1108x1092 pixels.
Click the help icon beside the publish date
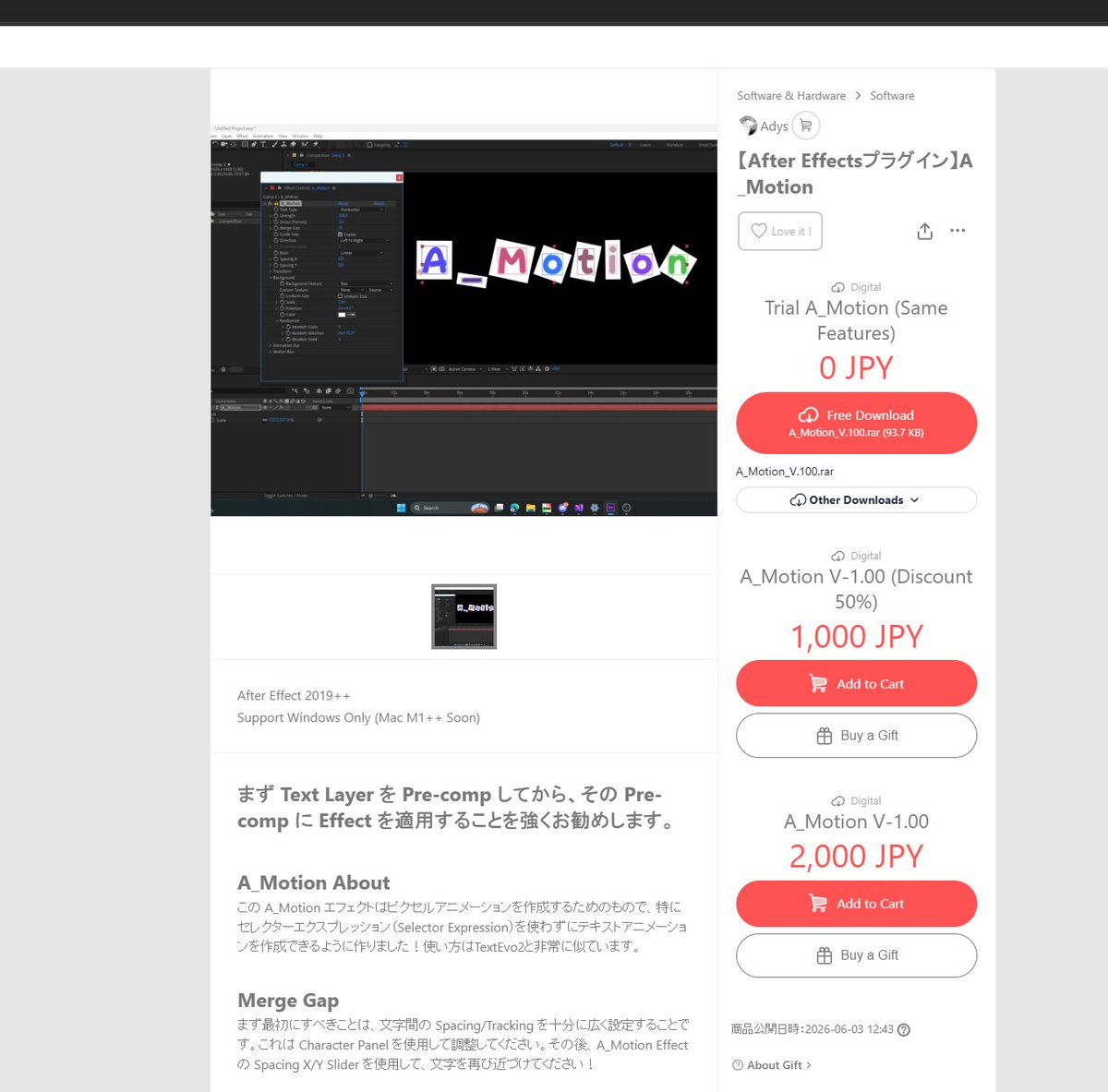coord(904,1030)
